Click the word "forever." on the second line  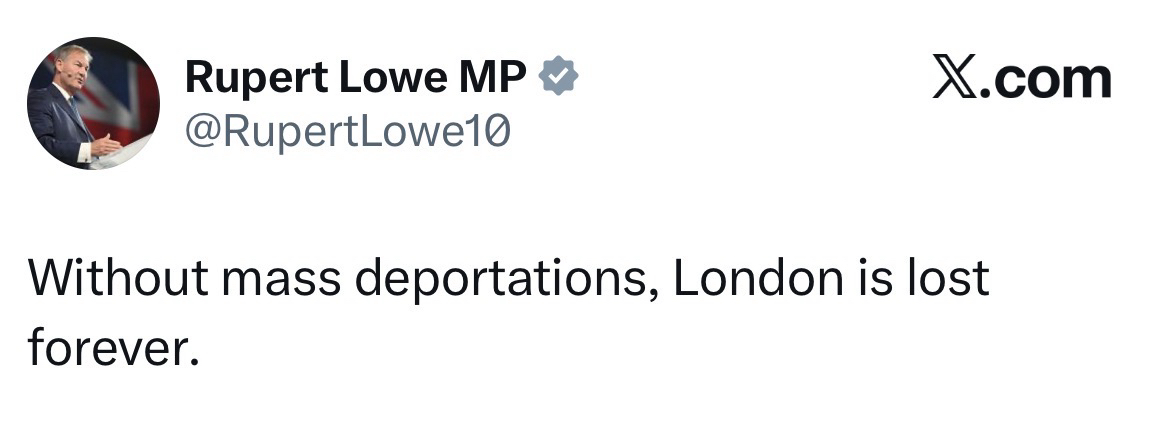coord(107,346)
